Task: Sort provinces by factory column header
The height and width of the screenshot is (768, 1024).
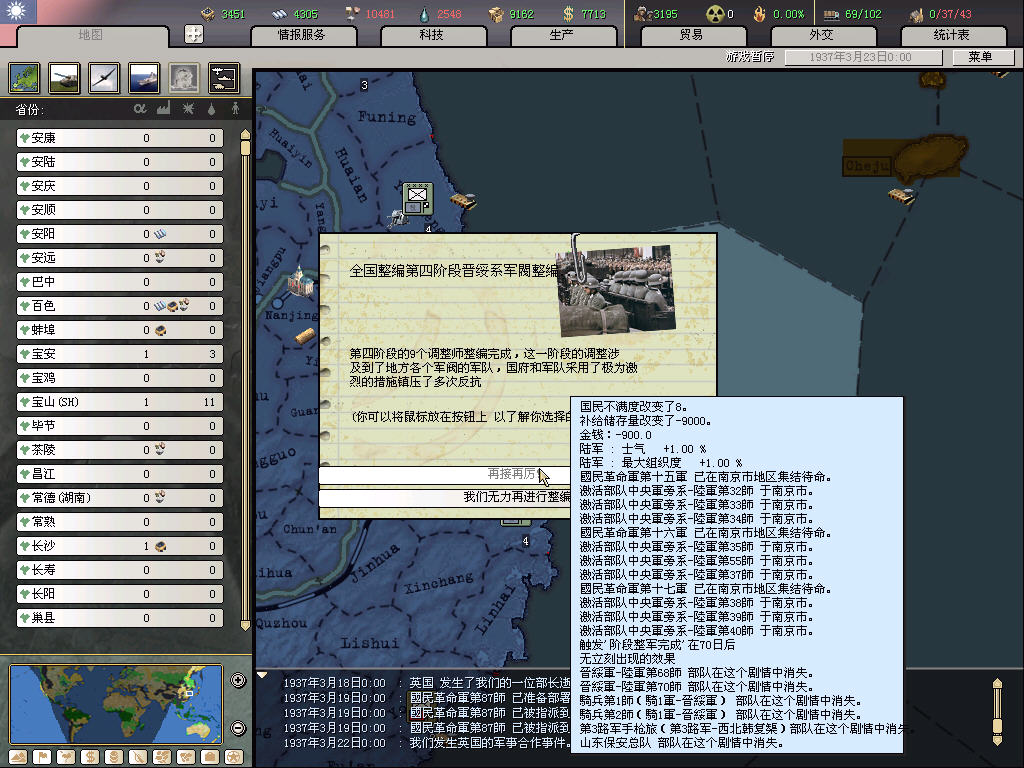Action: tap(163, 108)
